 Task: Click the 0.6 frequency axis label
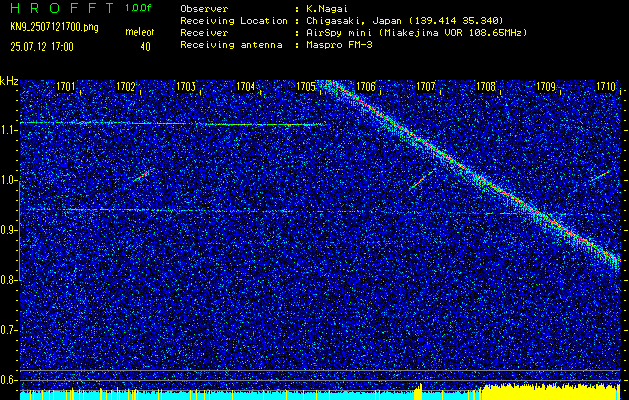(x=7, y=380)
